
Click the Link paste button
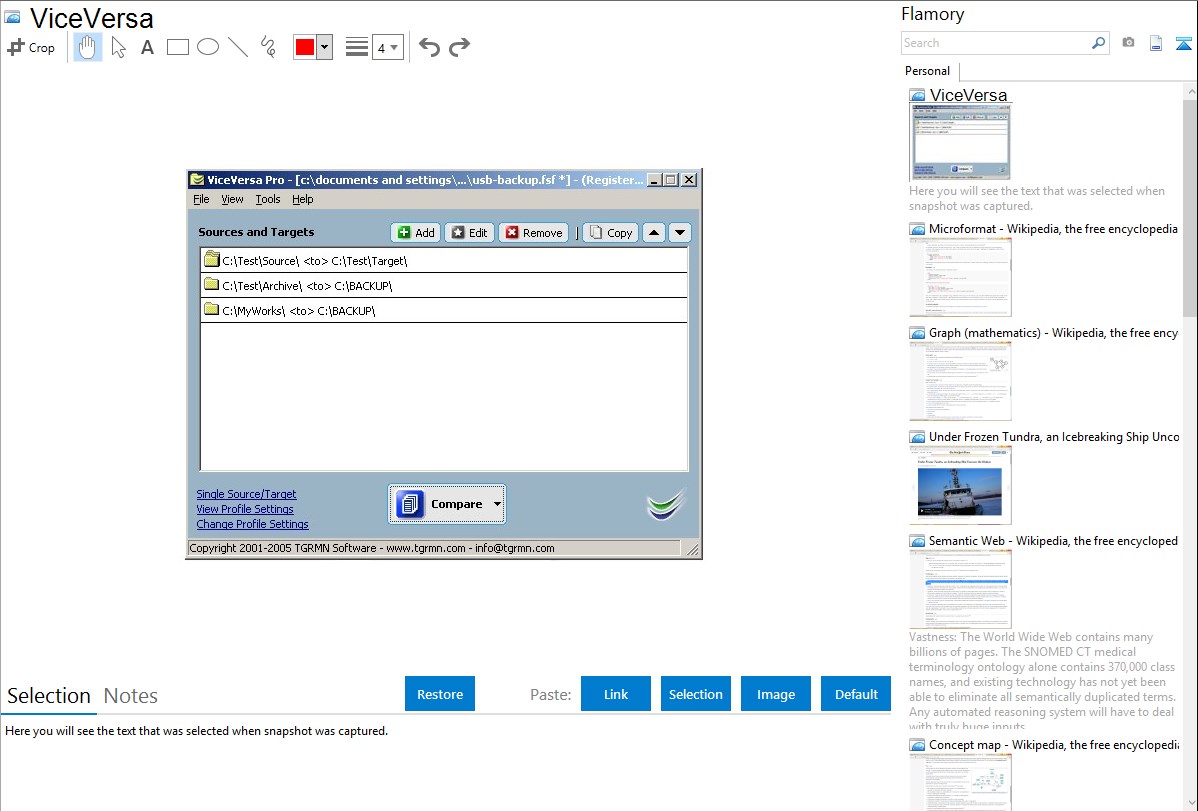[616, 694]
